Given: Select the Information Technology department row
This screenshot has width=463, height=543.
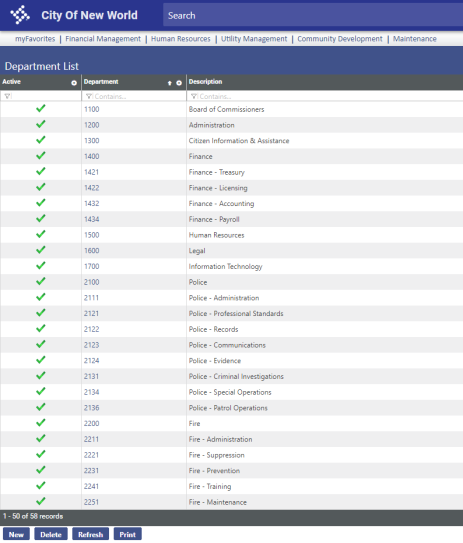Looking at the screenshot, I should (231, 266).
